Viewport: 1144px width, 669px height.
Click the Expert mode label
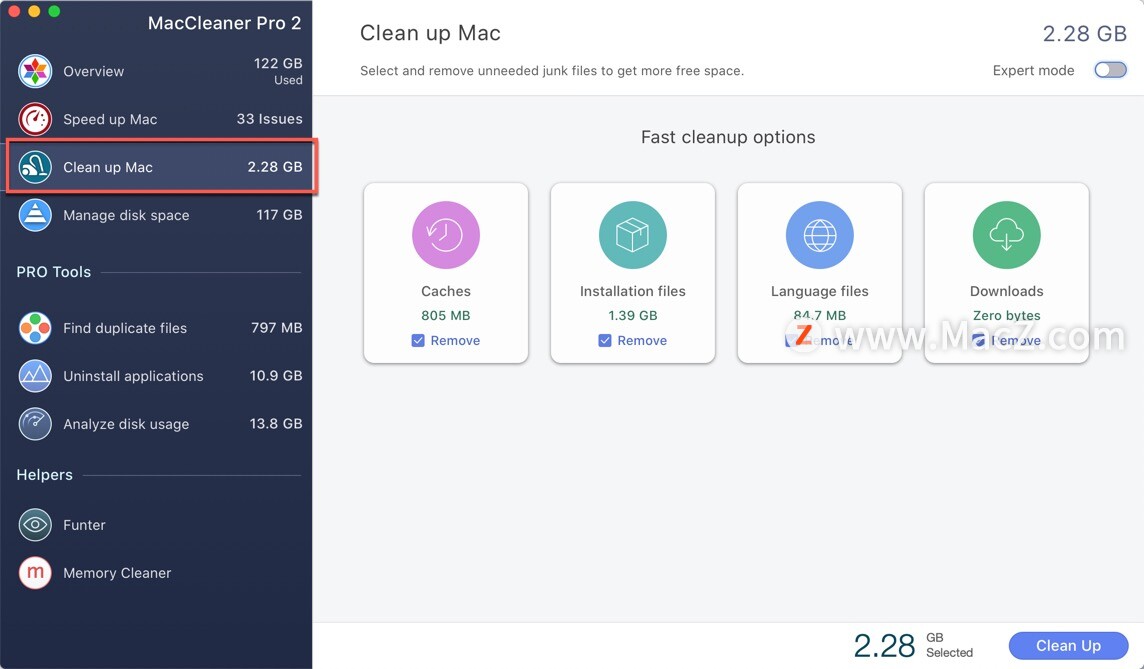1033,71
